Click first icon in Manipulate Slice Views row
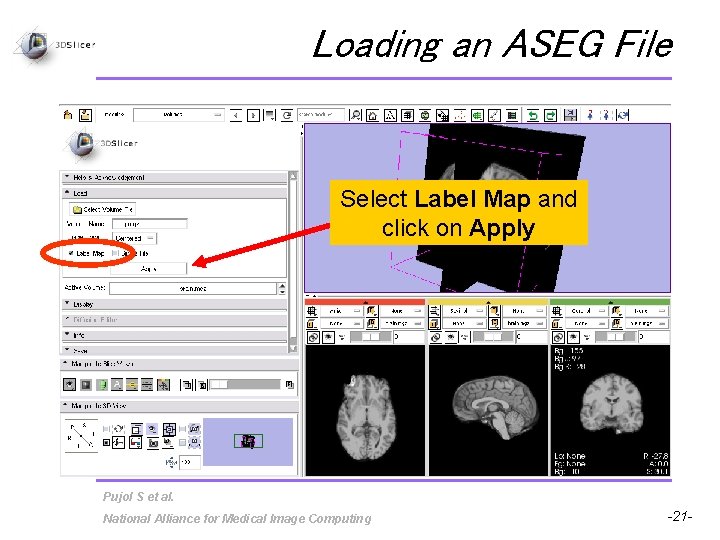Image resolution: width=720 pixels, height=540 pixels. (69, 384)
